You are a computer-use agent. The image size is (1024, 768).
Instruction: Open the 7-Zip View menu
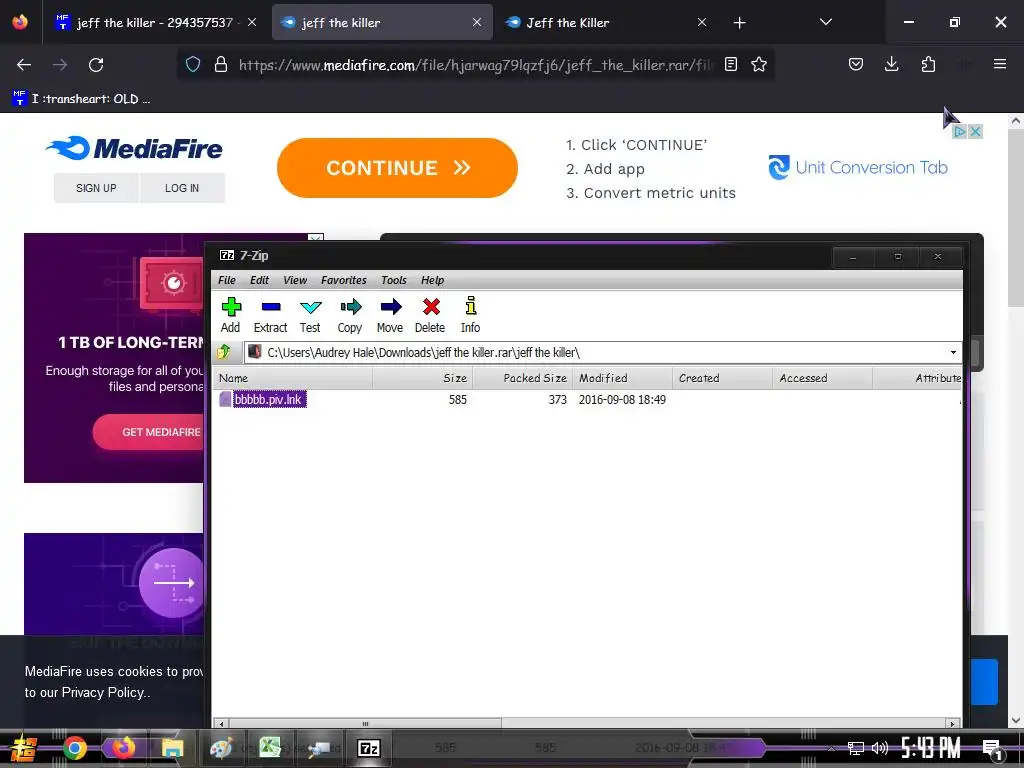pos(295,280)
